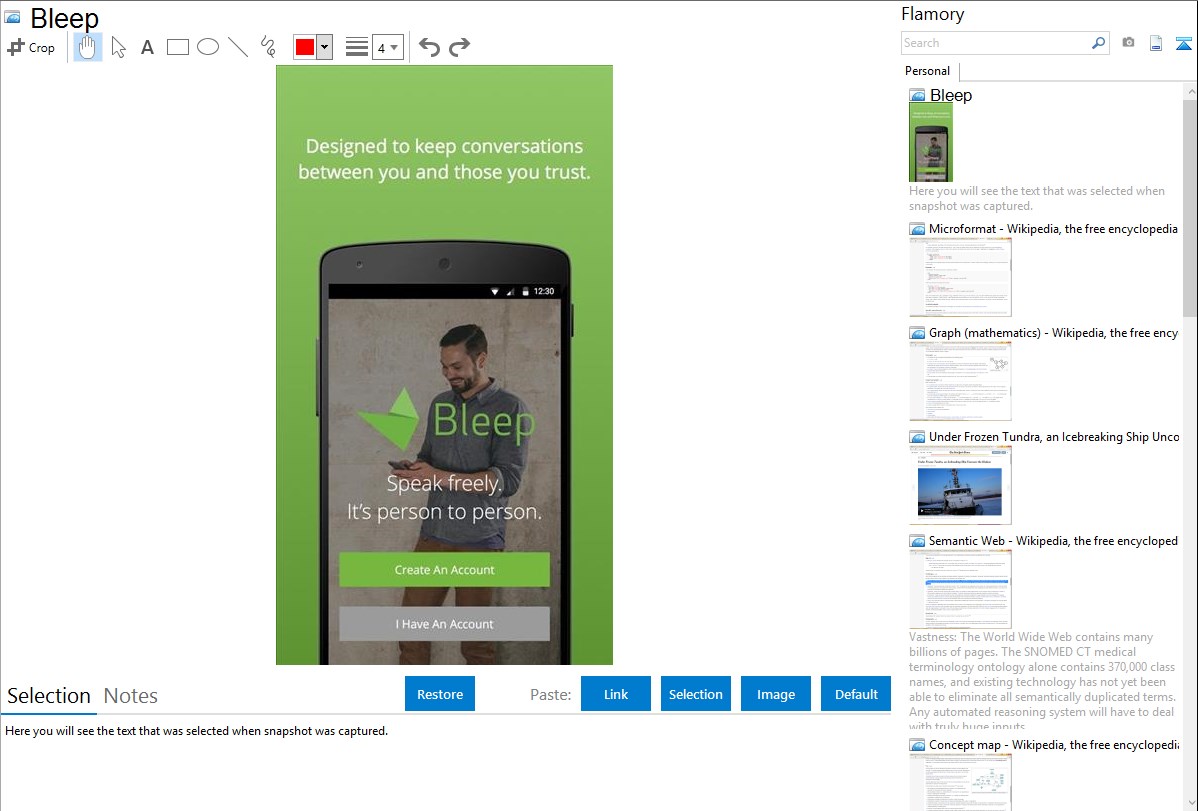Click the Paste Selection button
Viewport: 1198px width, 811px height.
coord(695,694)
